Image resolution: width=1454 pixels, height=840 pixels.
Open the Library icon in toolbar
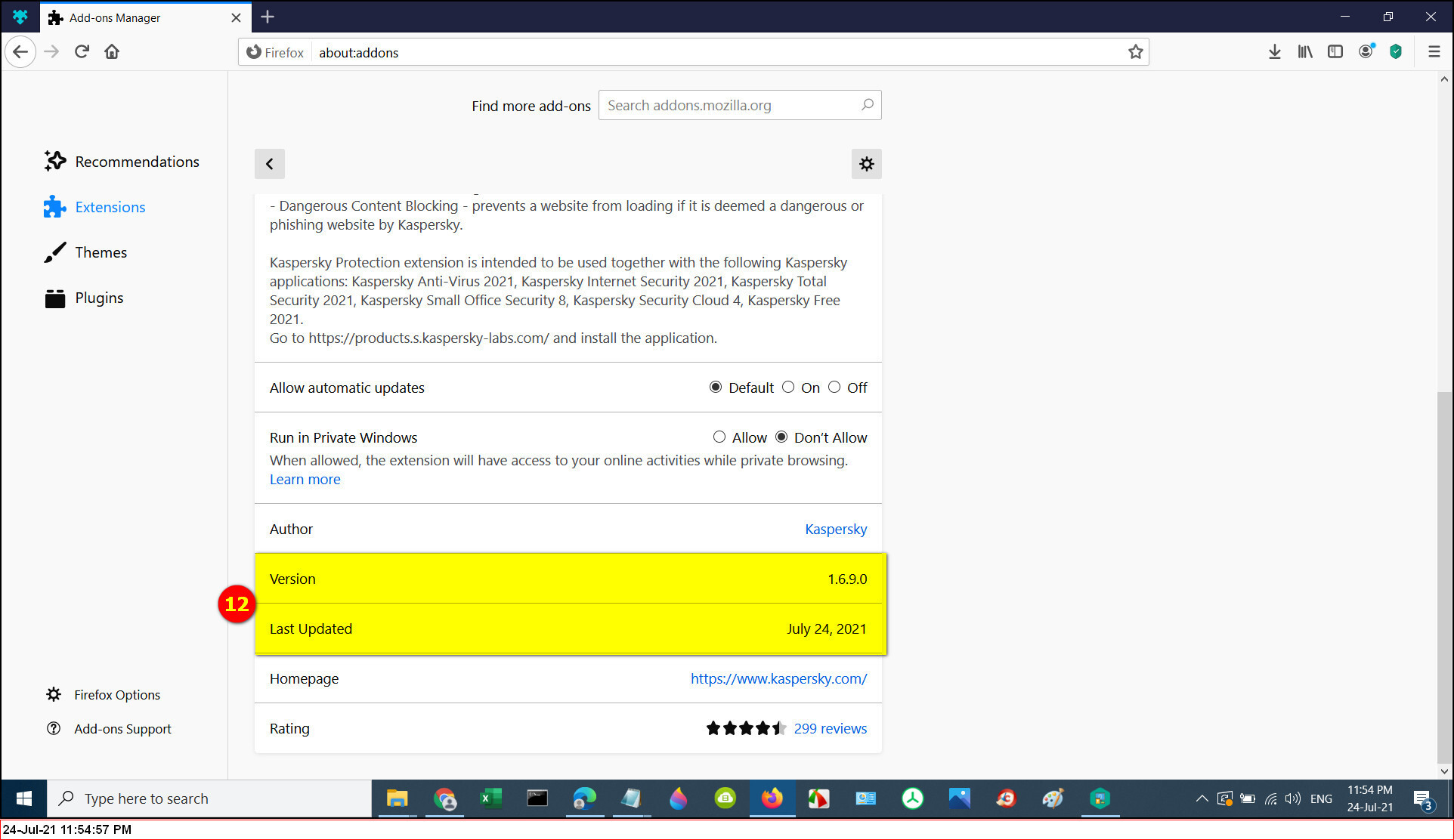[1305, 52]
